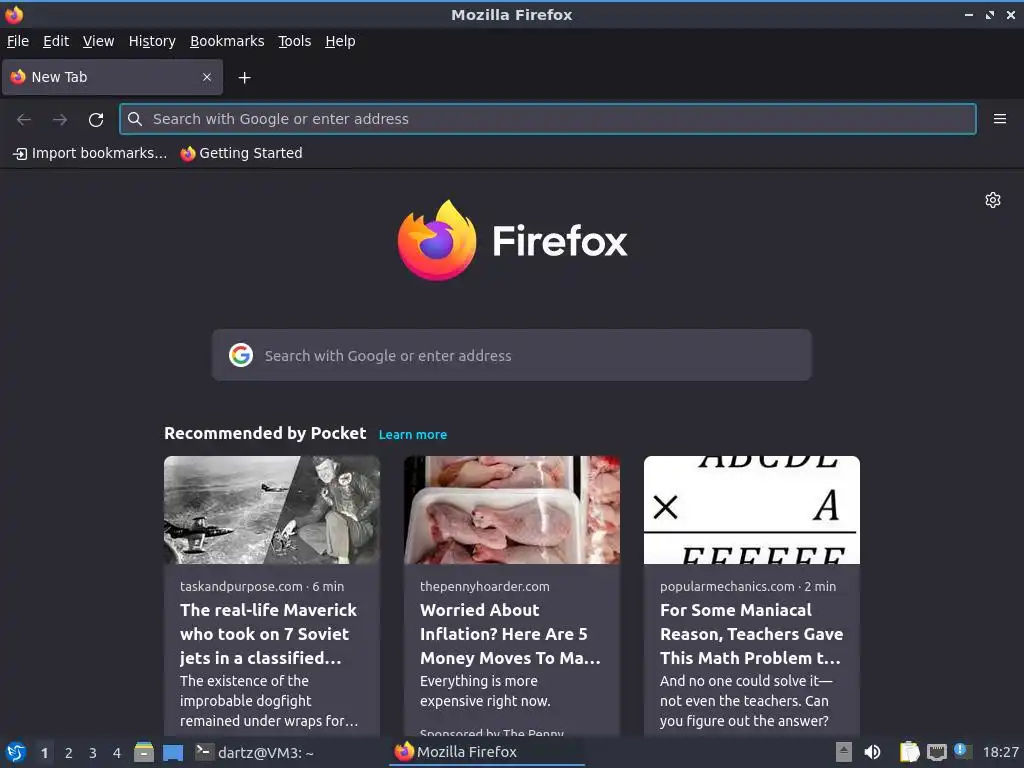The image size is (1024, 768).
Task: Select the New Tab tab
Action: [112, 77]
